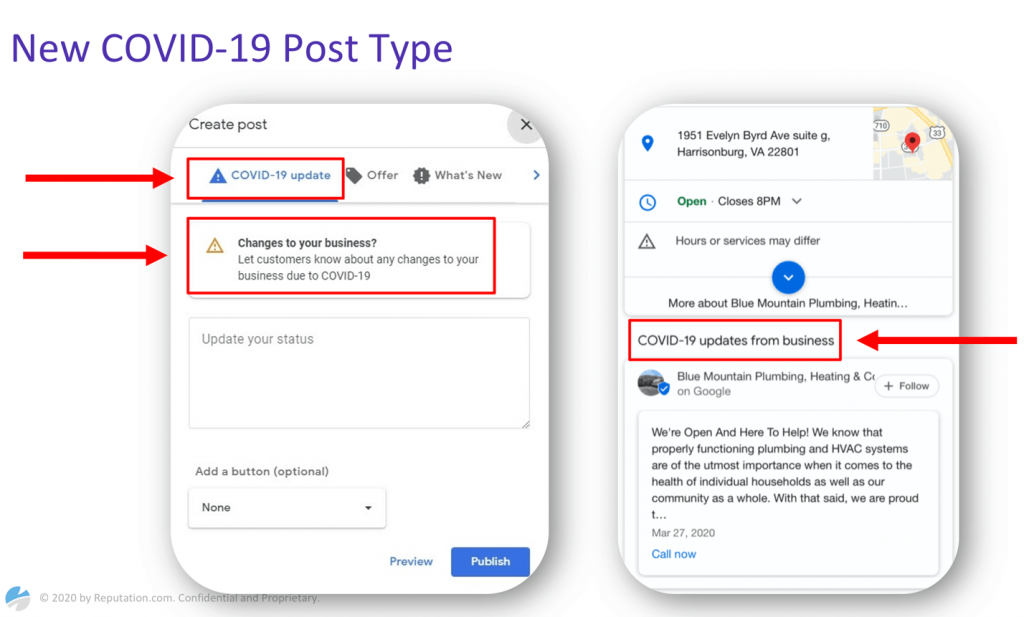Click the yellow warning icon in changes notice
Screen dimensions: 1024x617
tap(215, 245)
